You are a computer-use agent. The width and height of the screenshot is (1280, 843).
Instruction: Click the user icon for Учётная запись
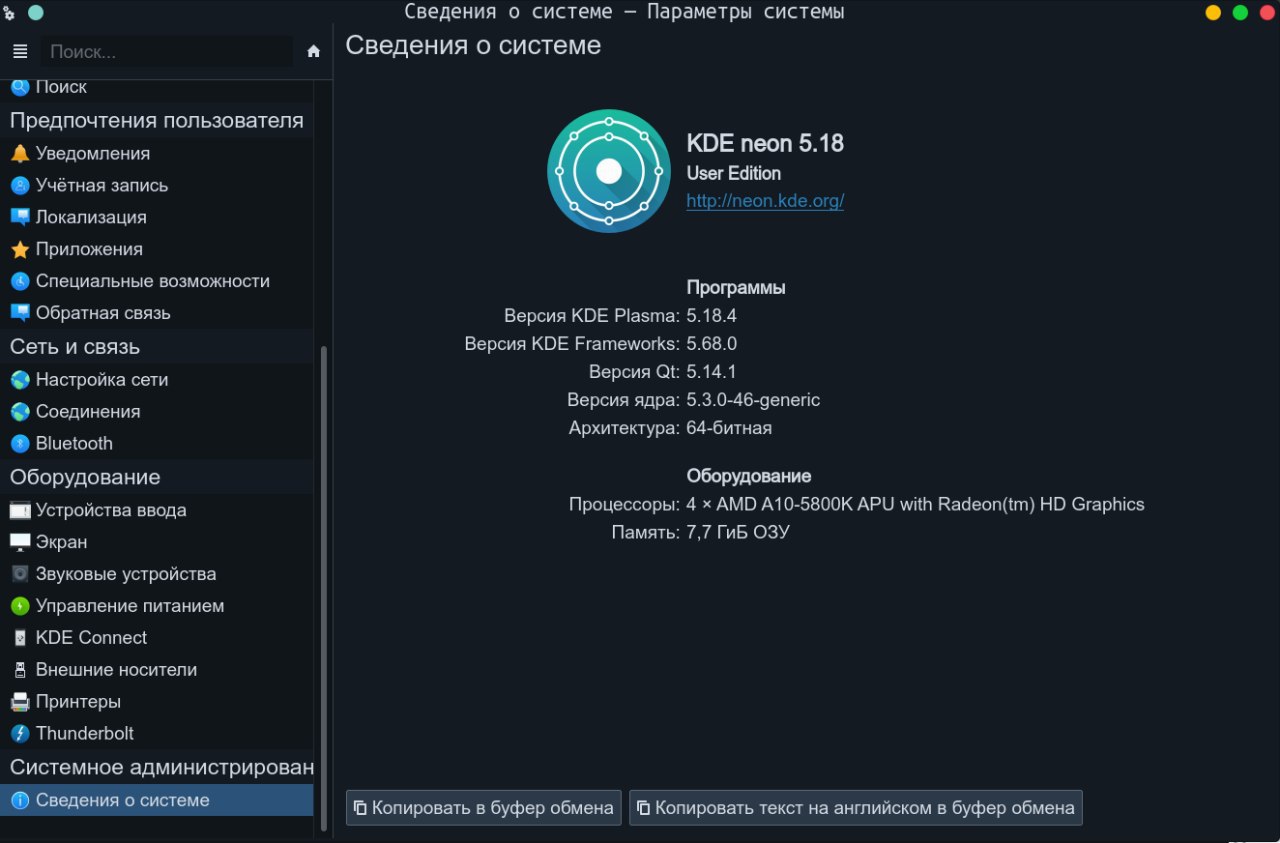[x=20, y=185]
